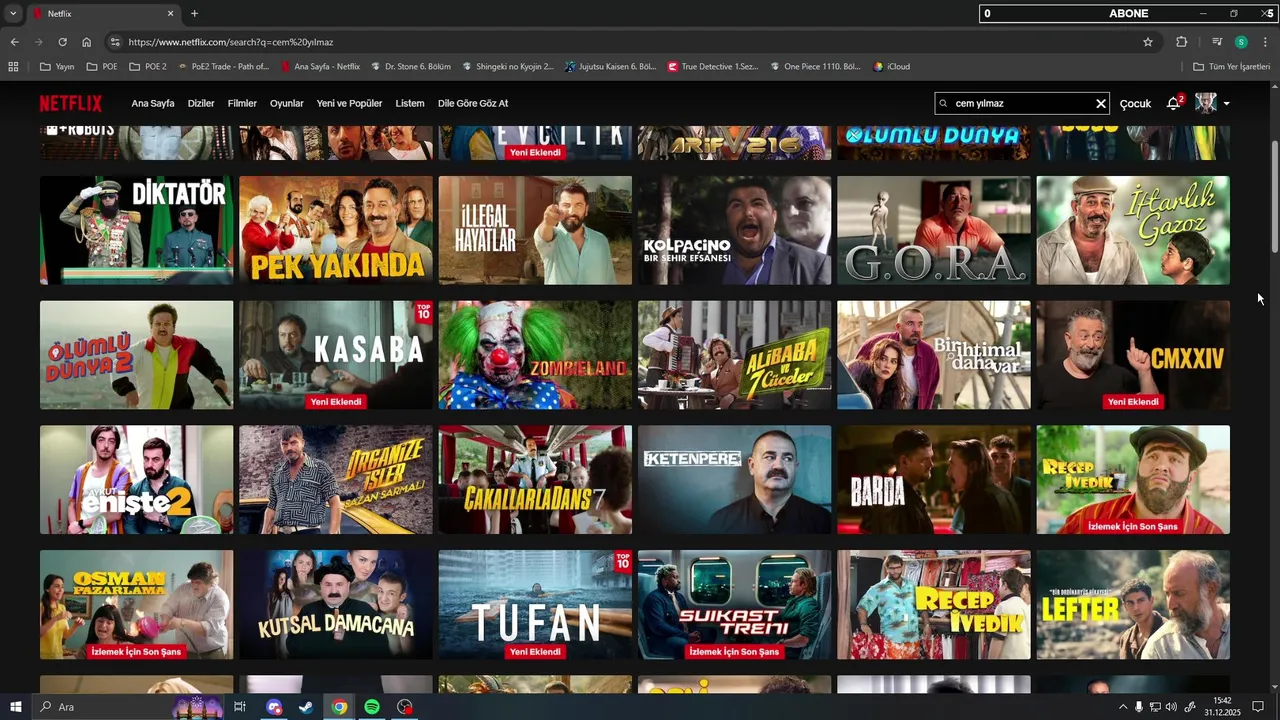Open the Tufan title card

tap(535, 604)
